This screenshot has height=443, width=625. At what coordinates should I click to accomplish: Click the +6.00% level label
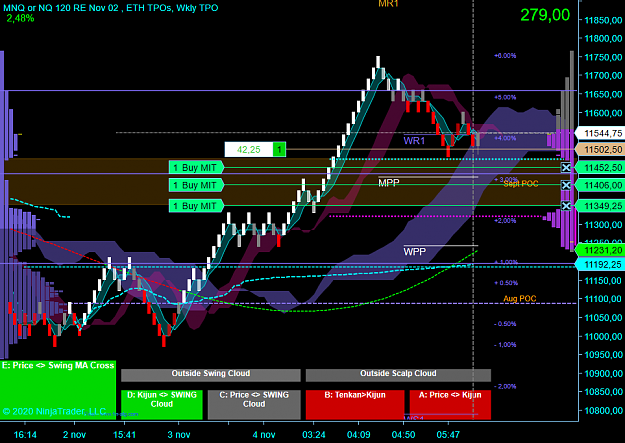coord(505,56)
